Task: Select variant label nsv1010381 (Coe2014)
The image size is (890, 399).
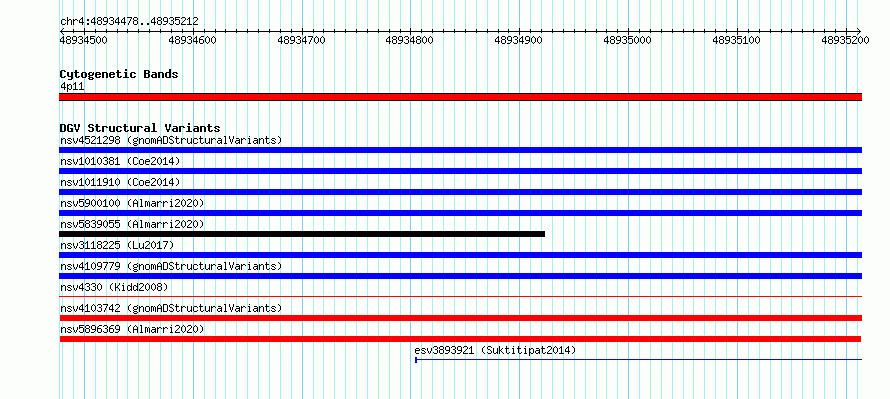Action: point(120,161)
